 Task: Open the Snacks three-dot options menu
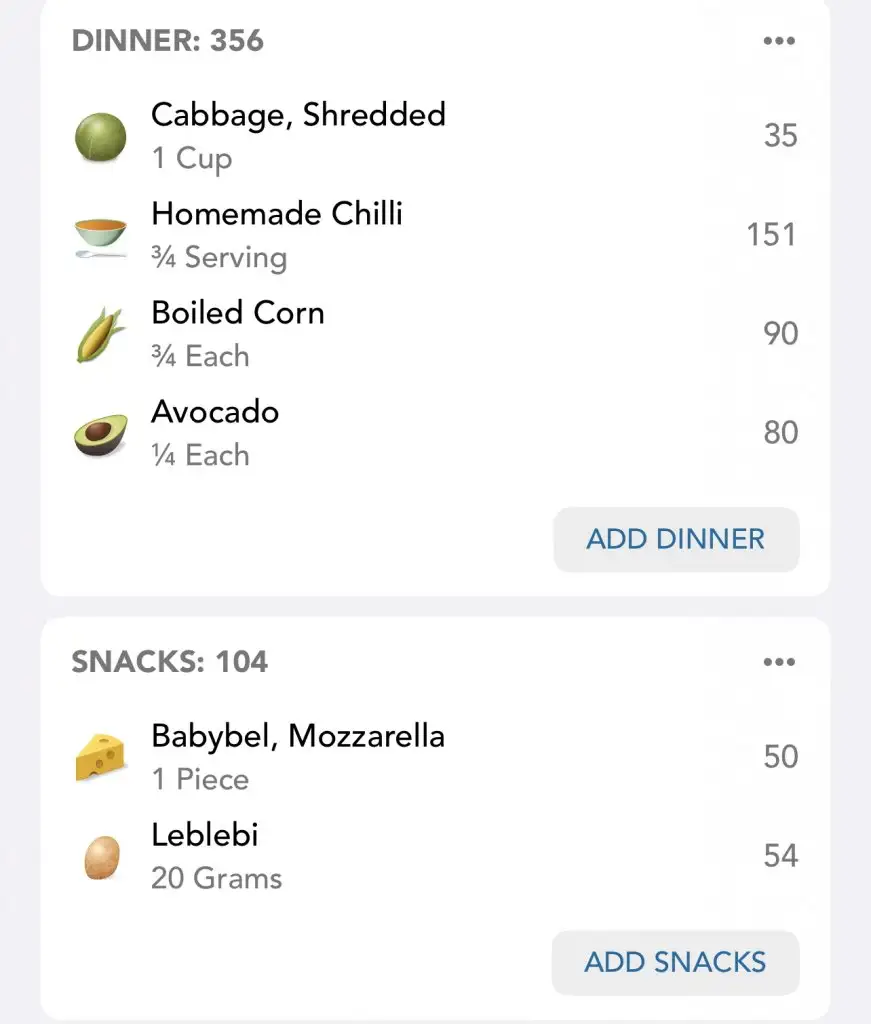pos(779,662)
